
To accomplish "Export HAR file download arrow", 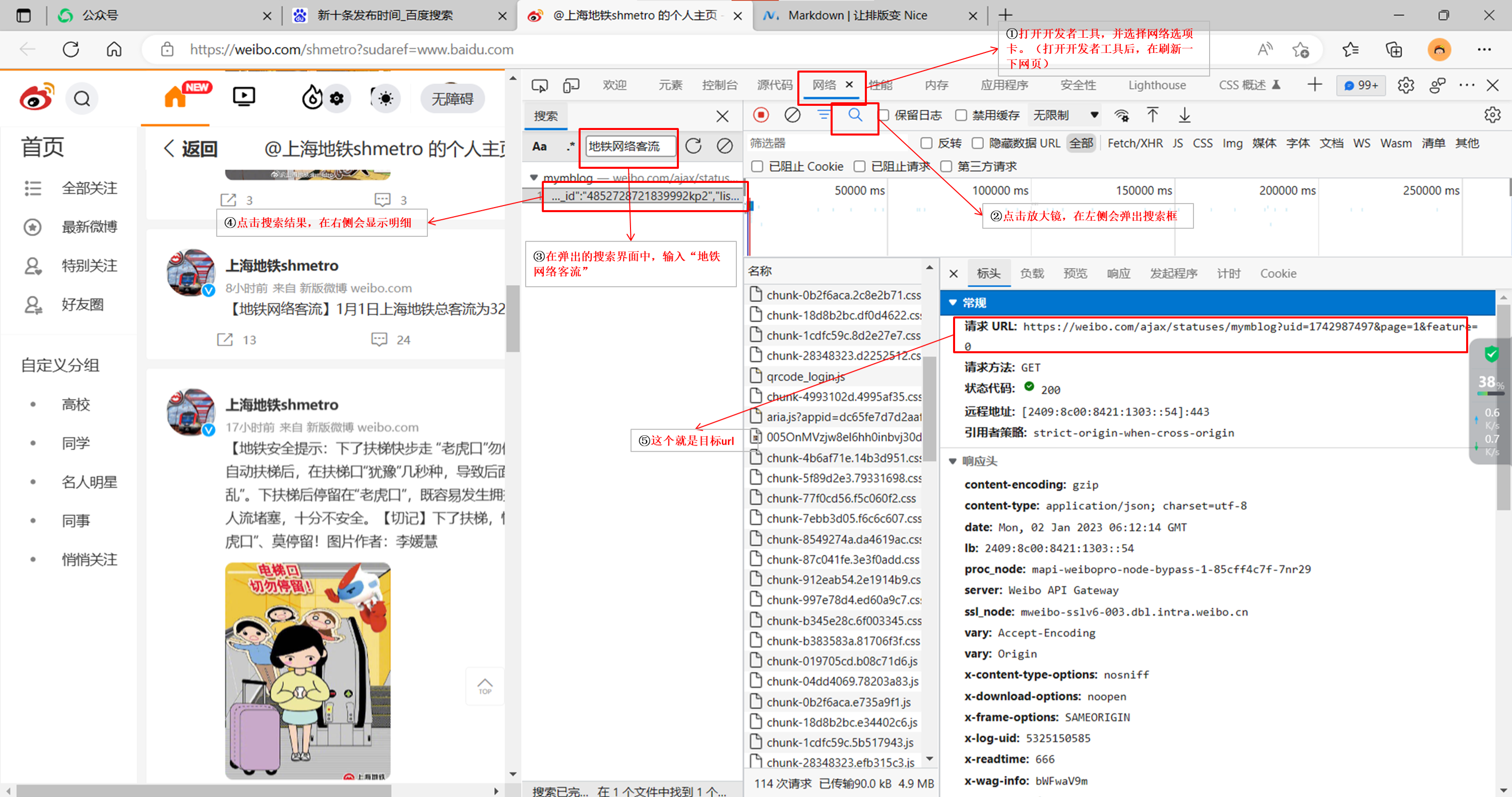I will click(x=1184, y=115).
